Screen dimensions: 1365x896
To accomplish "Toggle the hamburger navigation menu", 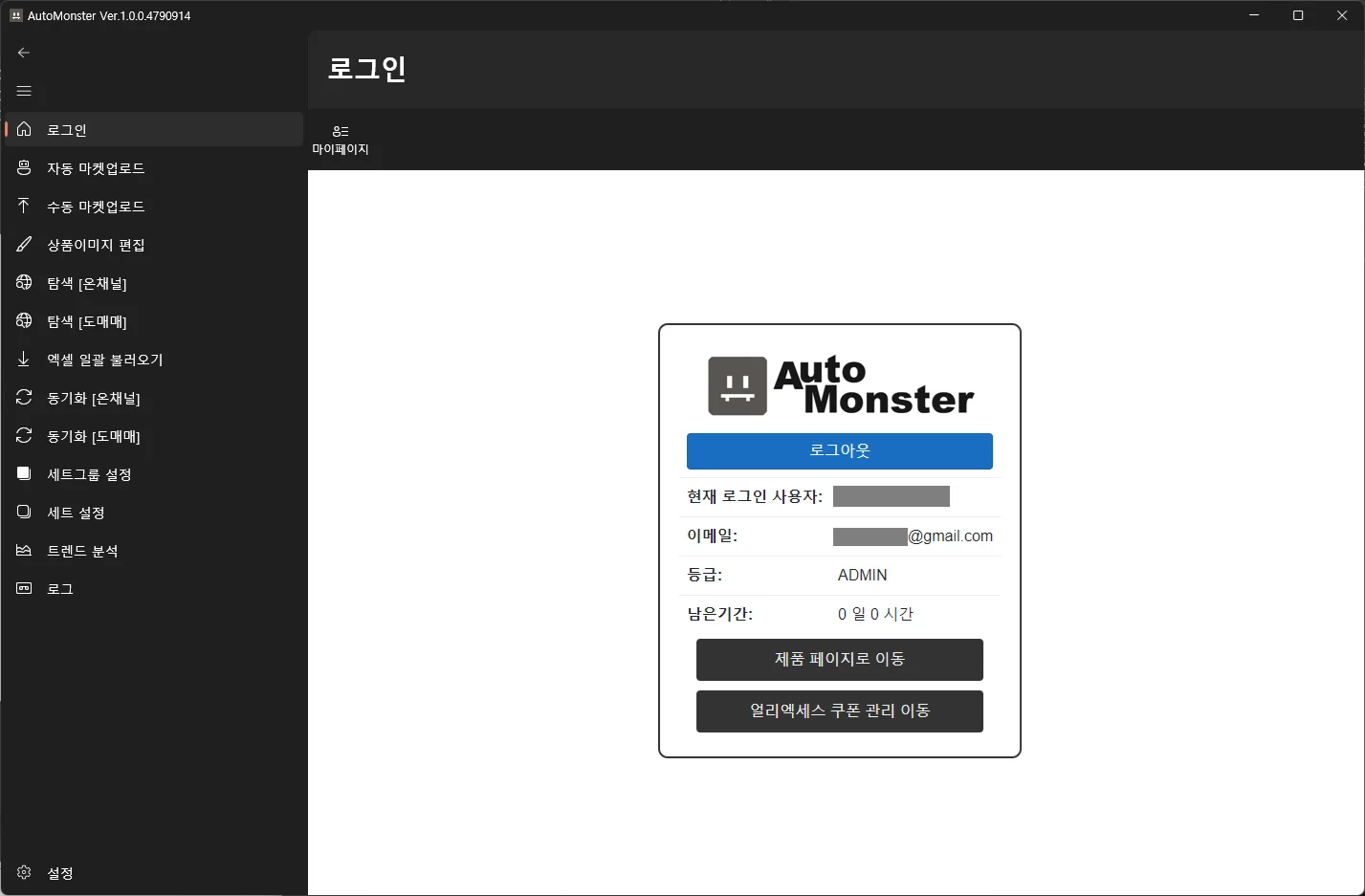I will (x=24, y=91).
